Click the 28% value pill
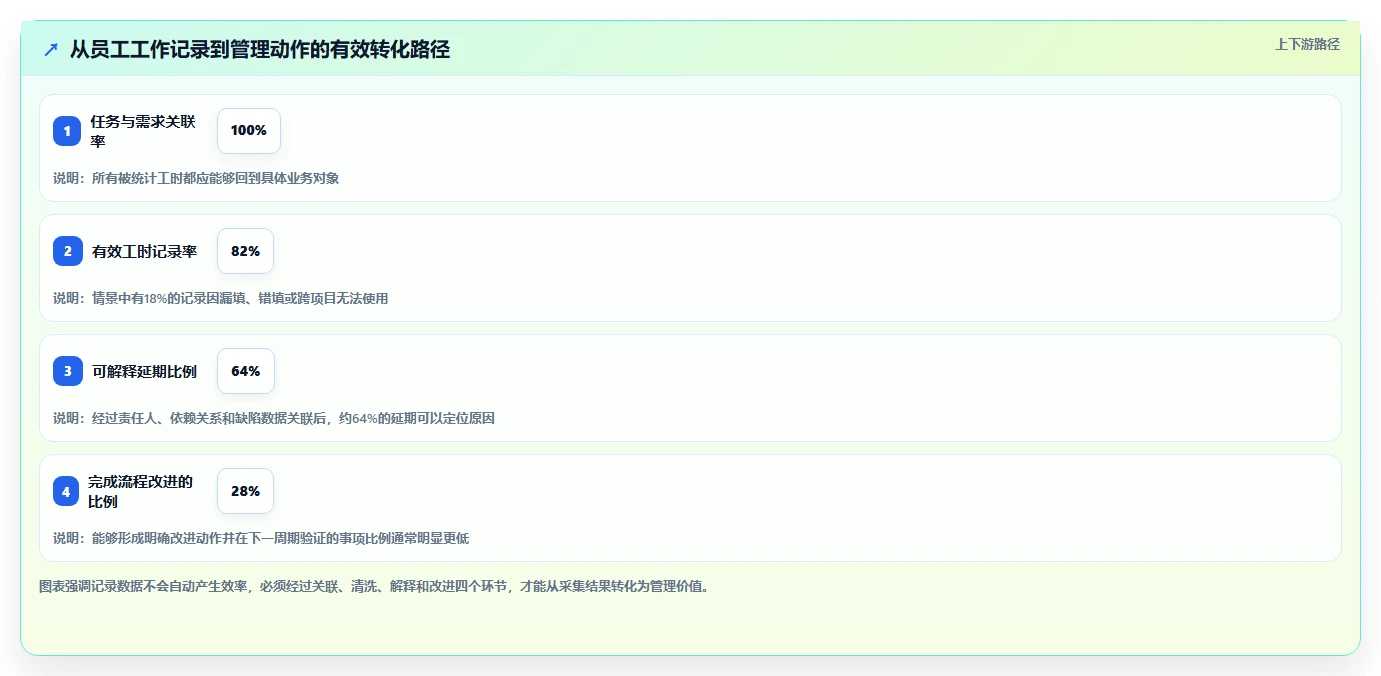Viewport: 1381px width, 676px height. [x=245, y=491]
